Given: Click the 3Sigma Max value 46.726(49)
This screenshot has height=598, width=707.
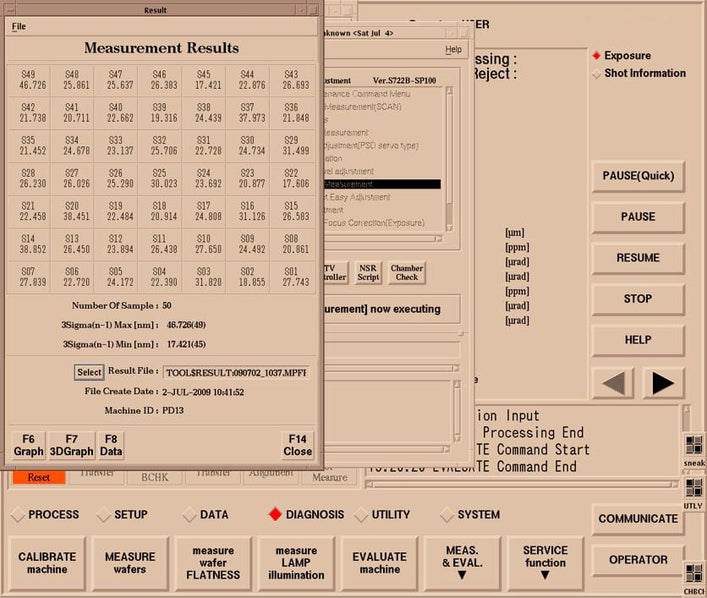Looking at the screenshot, I should [186, 325].
